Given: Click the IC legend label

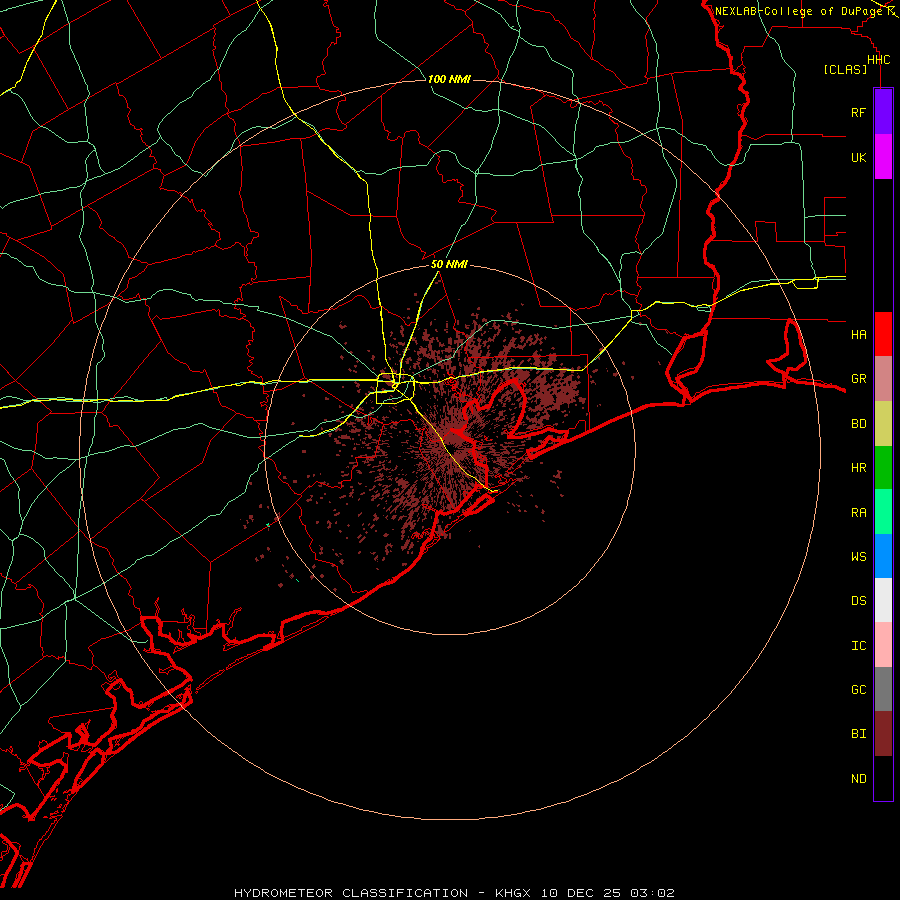Looking at the screenshot, I should tap(858, 645).
